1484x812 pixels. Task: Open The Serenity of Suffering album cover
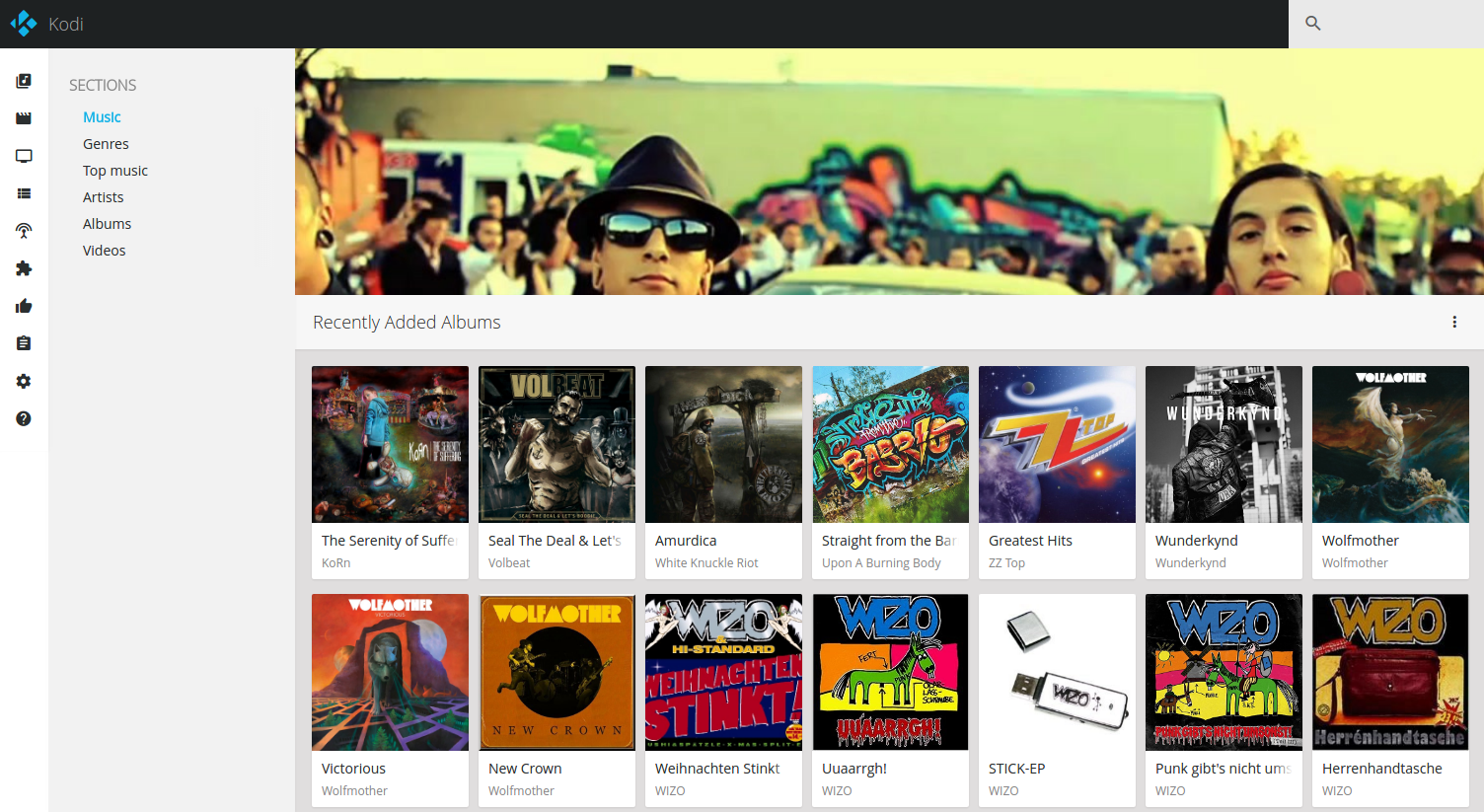click(390, 444)
